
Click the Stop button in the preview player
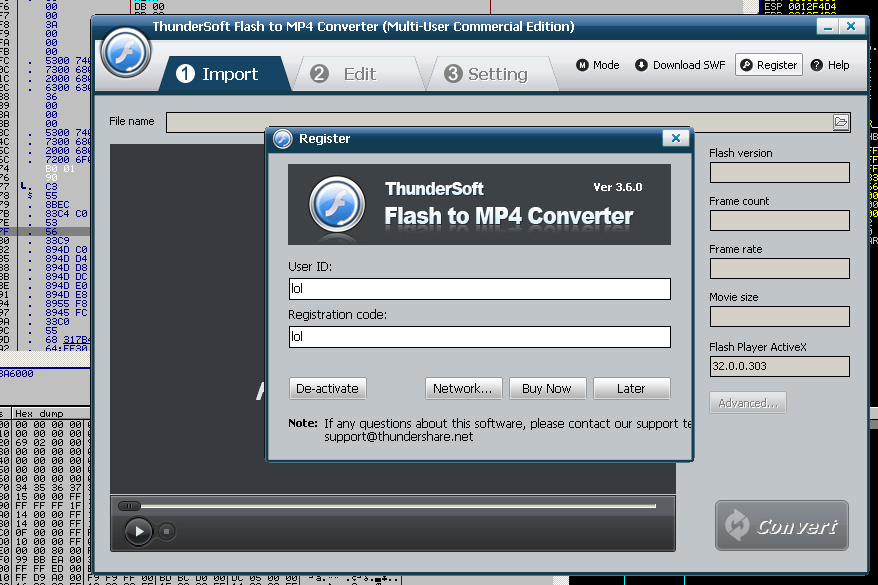[x=166, y=531]
